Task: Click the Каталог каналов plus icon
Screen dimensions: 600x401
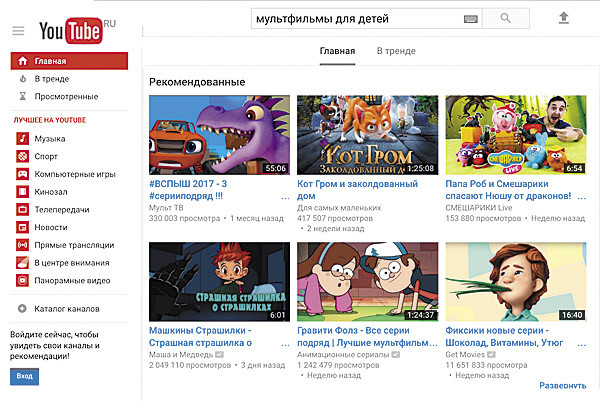Action: click(x=22, y=308)
